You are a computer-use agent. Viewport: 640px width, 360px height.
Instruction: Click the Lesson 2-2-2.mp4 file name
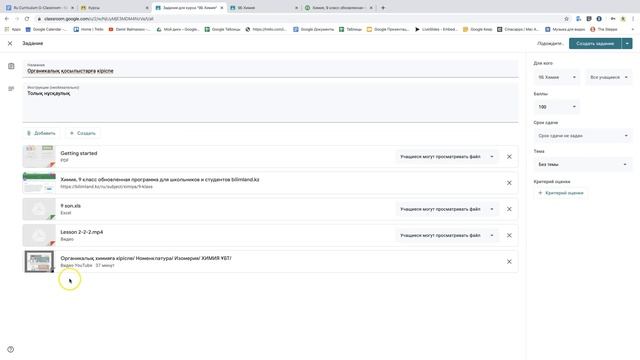pyautogui.click(x=82, y=232)
